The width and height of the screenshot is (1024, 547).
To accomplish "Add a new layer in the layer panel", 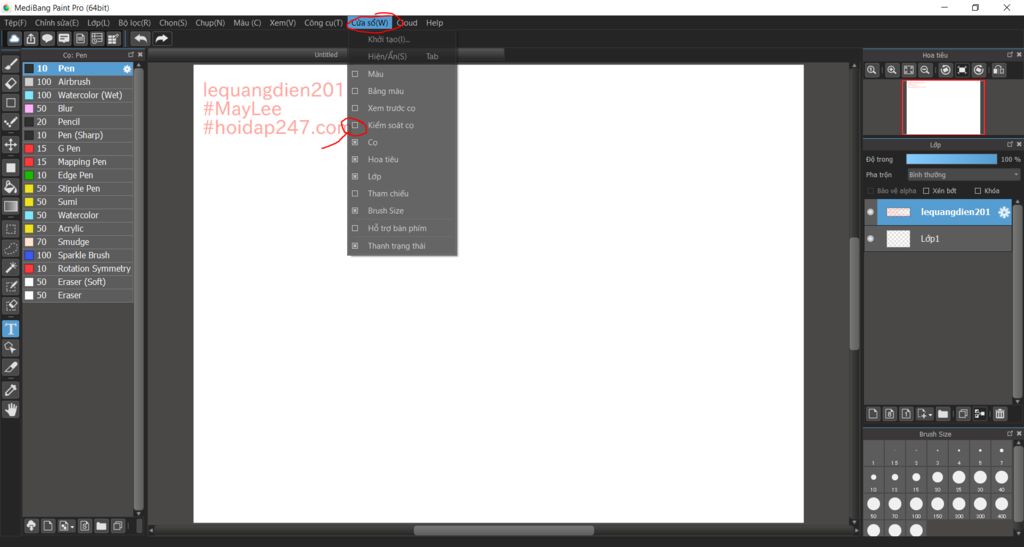I will click(873, 414).
